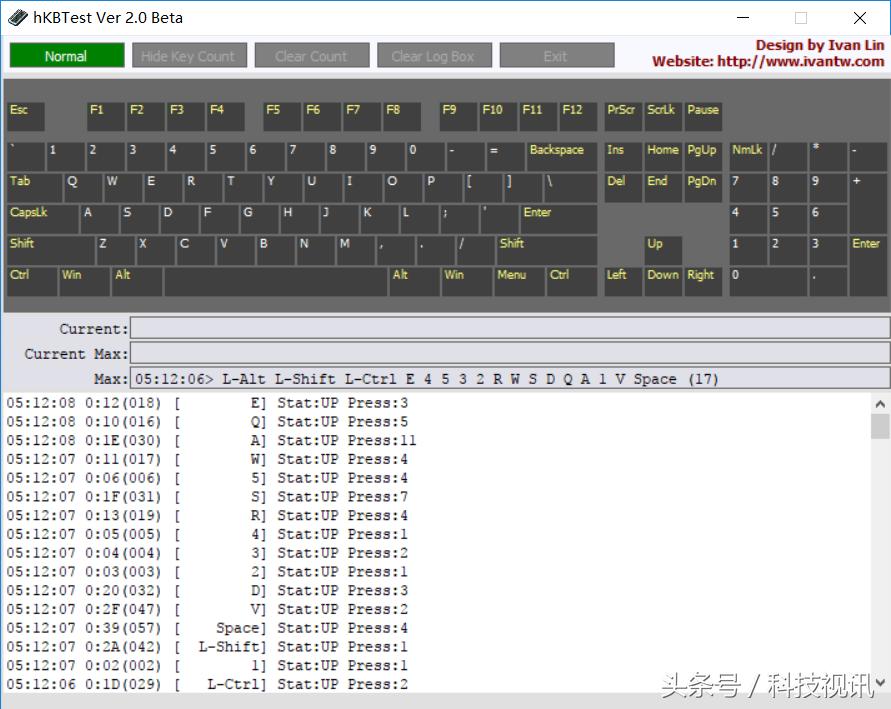Click the Current input field

tap(510, 328)
